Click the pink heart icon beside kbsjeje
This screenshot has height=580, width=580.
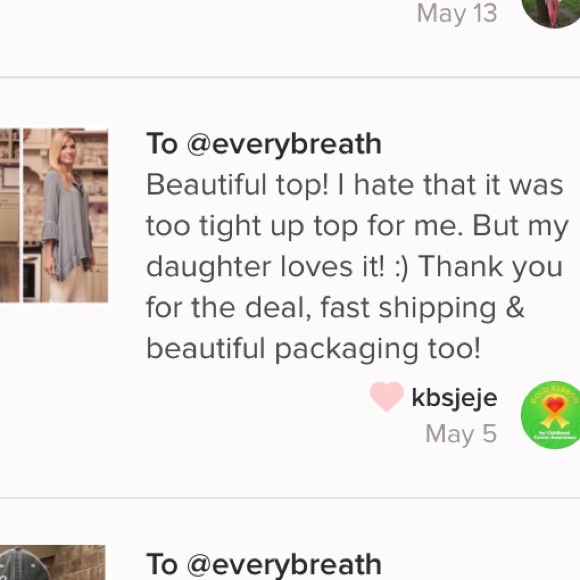pyautogui.click(x=387, y=397)
